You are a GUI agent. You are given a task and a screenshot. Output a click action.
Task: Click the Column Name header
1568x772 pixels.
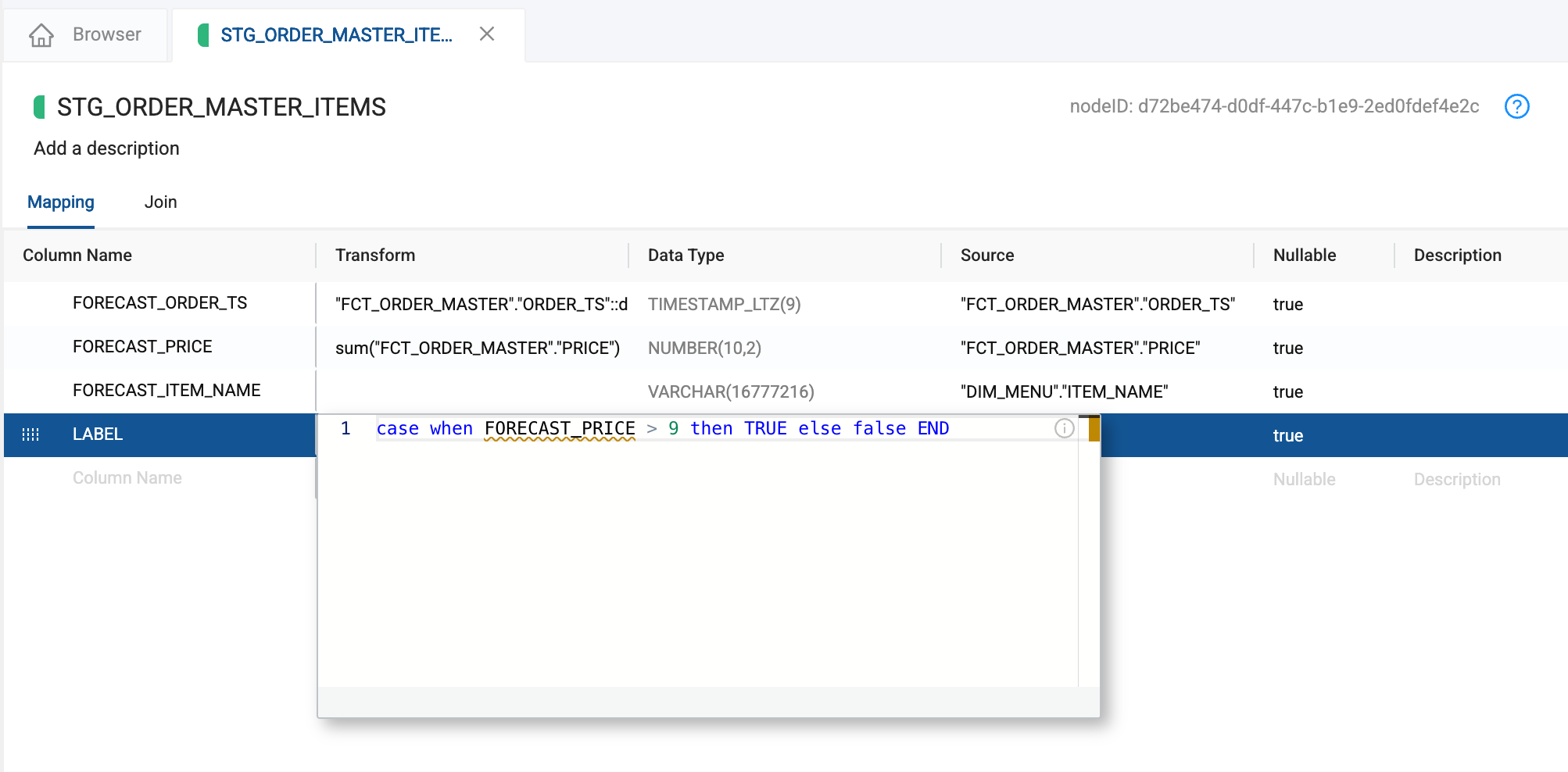tap(77, 256)
